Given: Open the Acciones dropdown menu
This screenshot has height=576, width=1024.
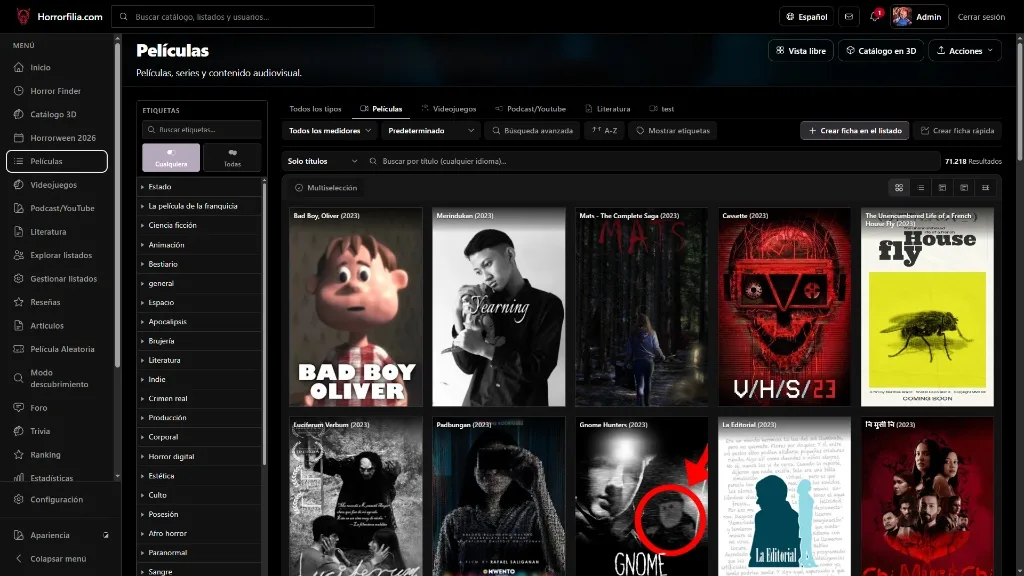Looking at the screenshot, I should coord(965,51).
